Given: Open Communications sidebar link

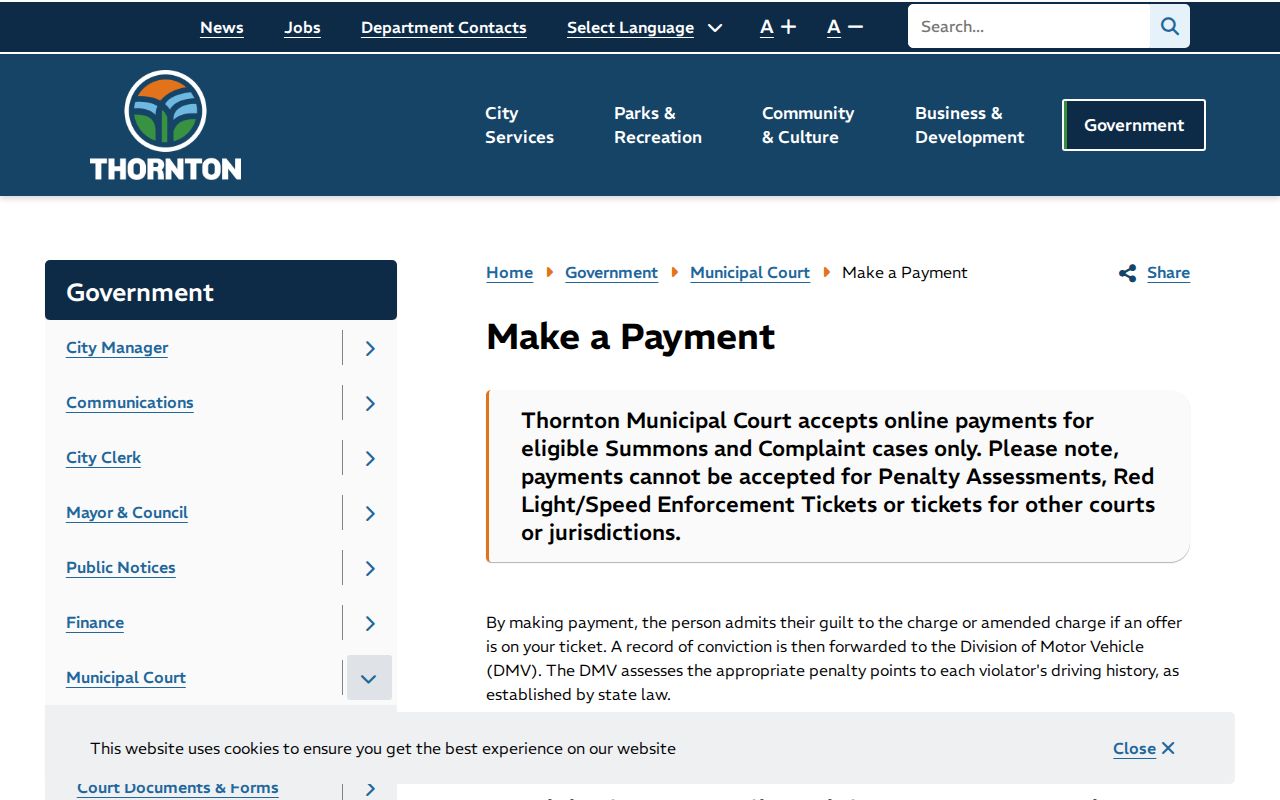Looking at the screenshot, I should coord(130,403).
